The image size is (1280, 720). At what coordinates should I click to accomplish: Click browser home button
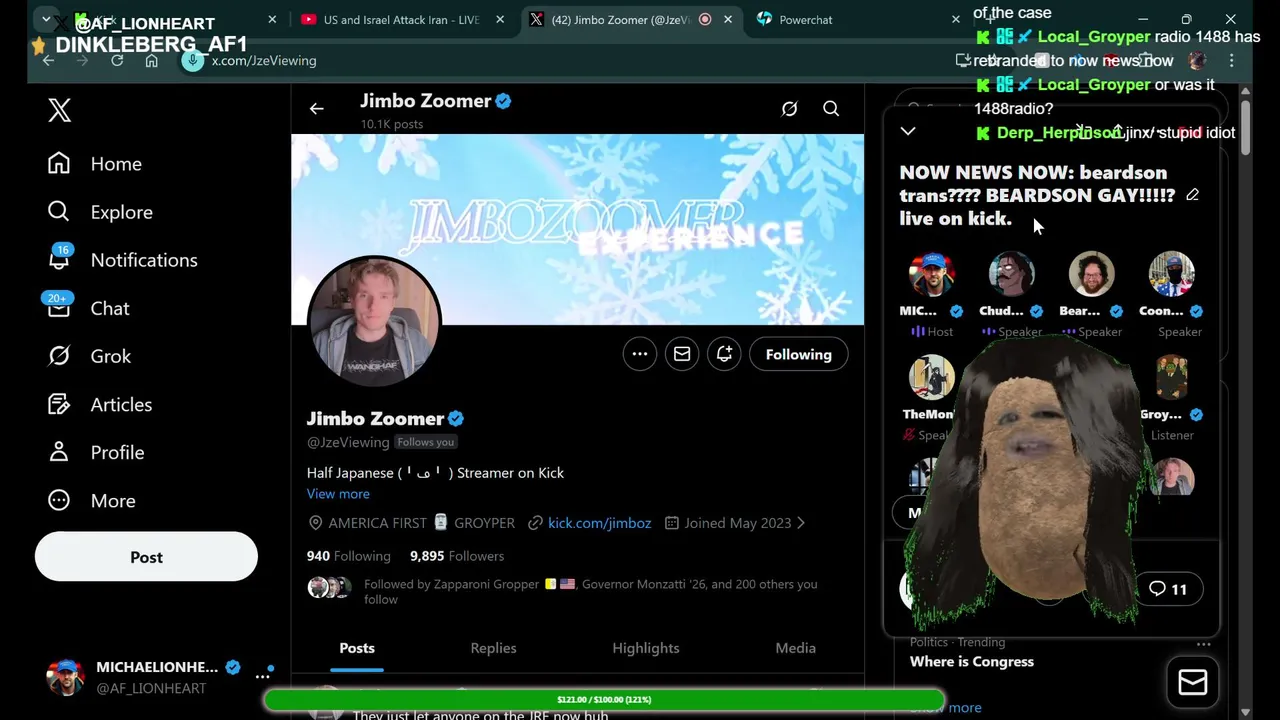tap(151, 61)
